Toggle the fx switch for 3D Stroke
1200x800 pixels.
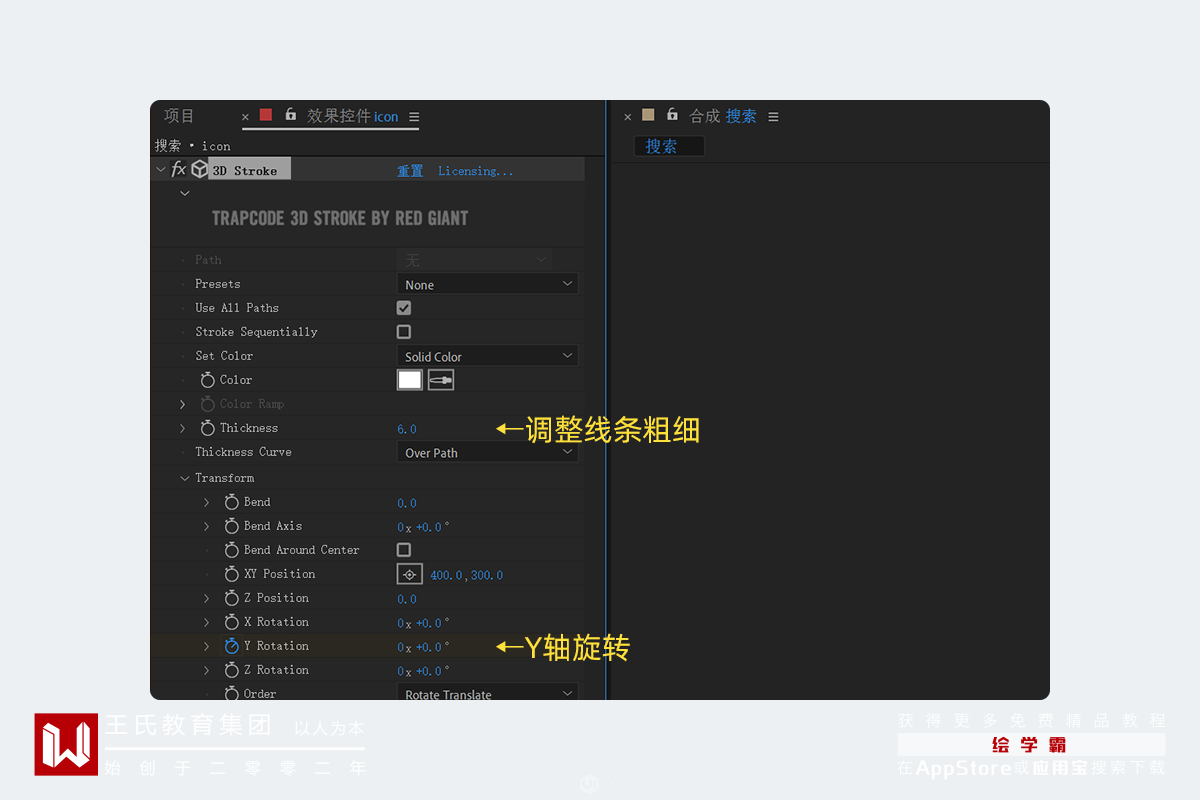pos(179,170)
